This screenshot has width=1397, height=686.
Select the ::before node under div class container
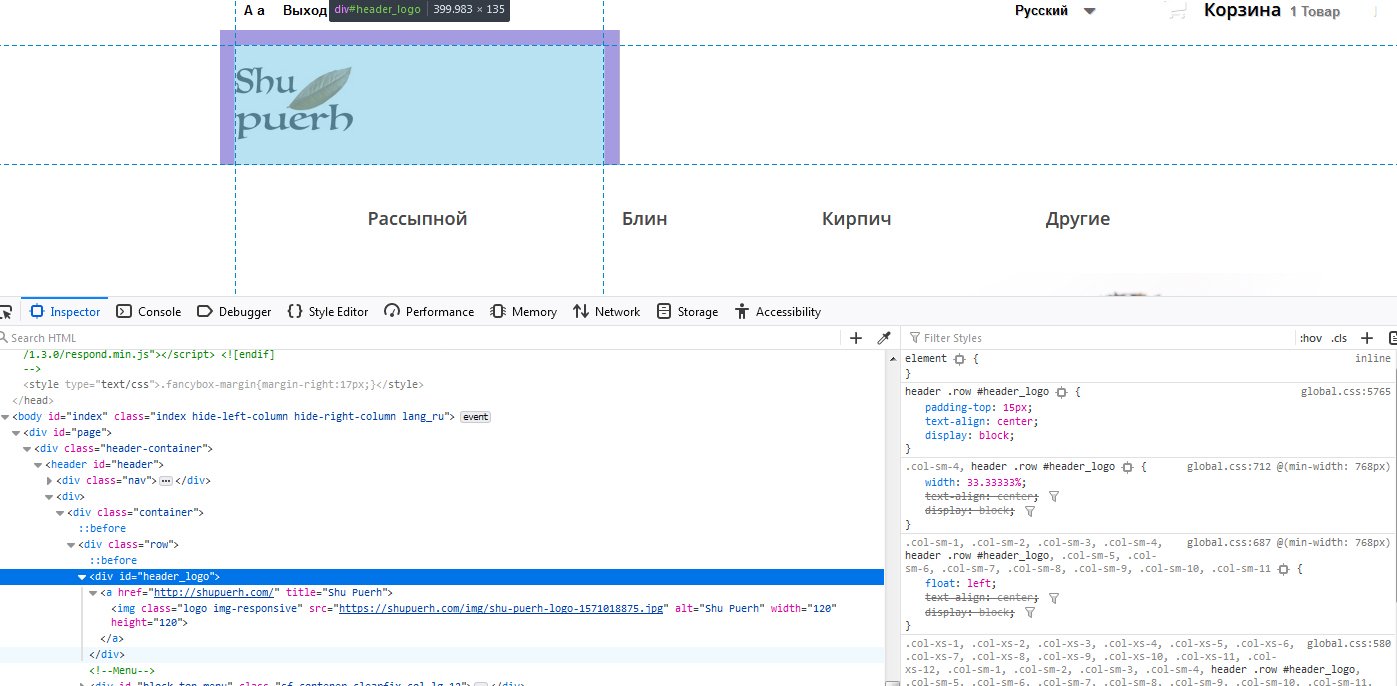(x=103, y=529)
